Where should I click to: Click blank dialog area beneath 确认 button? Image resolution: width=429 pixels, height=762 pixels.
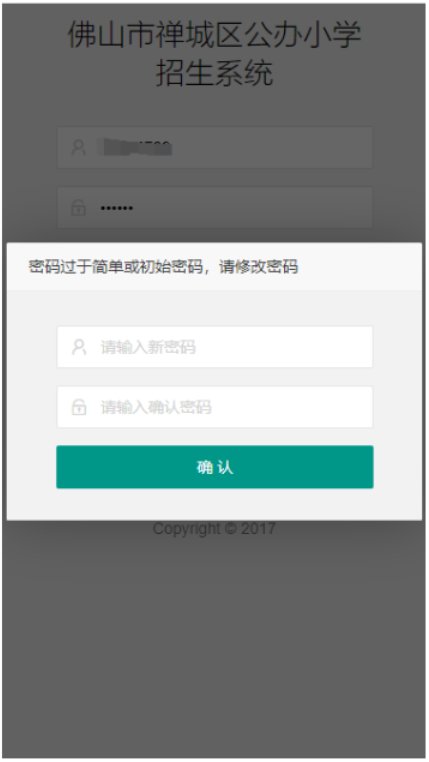tap(214, 504)
